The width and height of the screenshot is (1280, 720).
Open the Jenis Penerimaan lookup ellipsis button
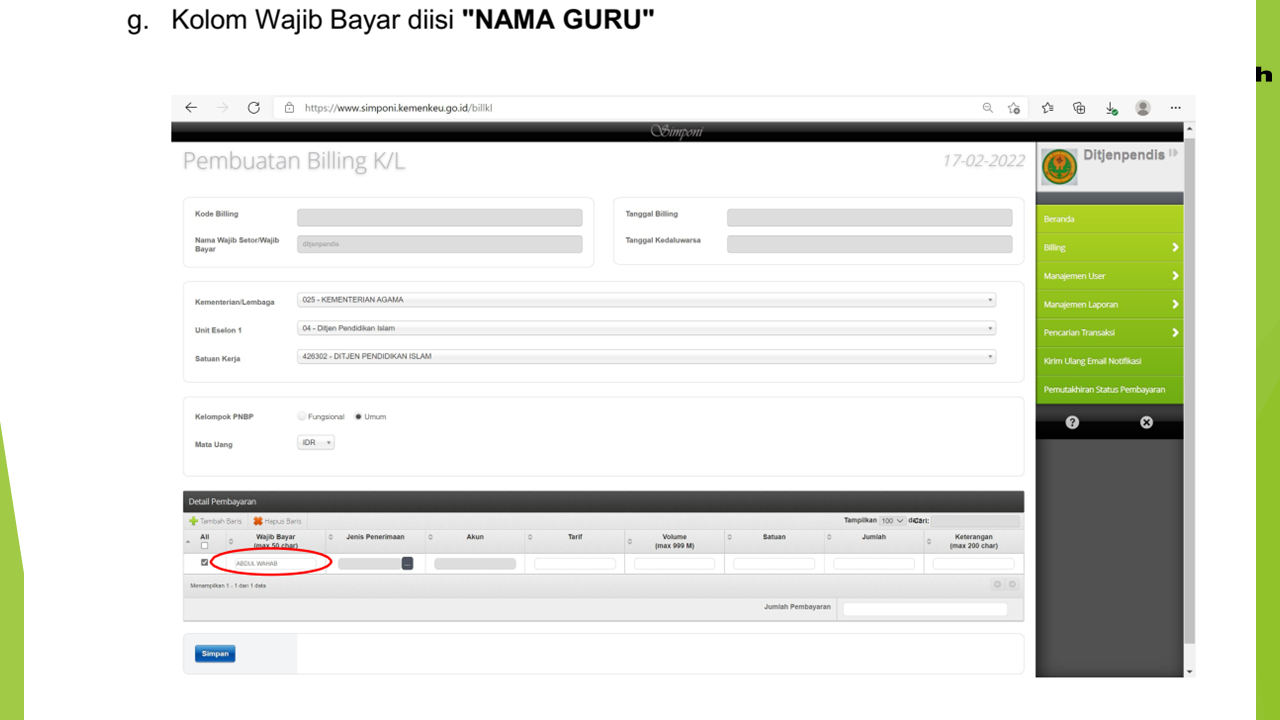click(407, 564)
